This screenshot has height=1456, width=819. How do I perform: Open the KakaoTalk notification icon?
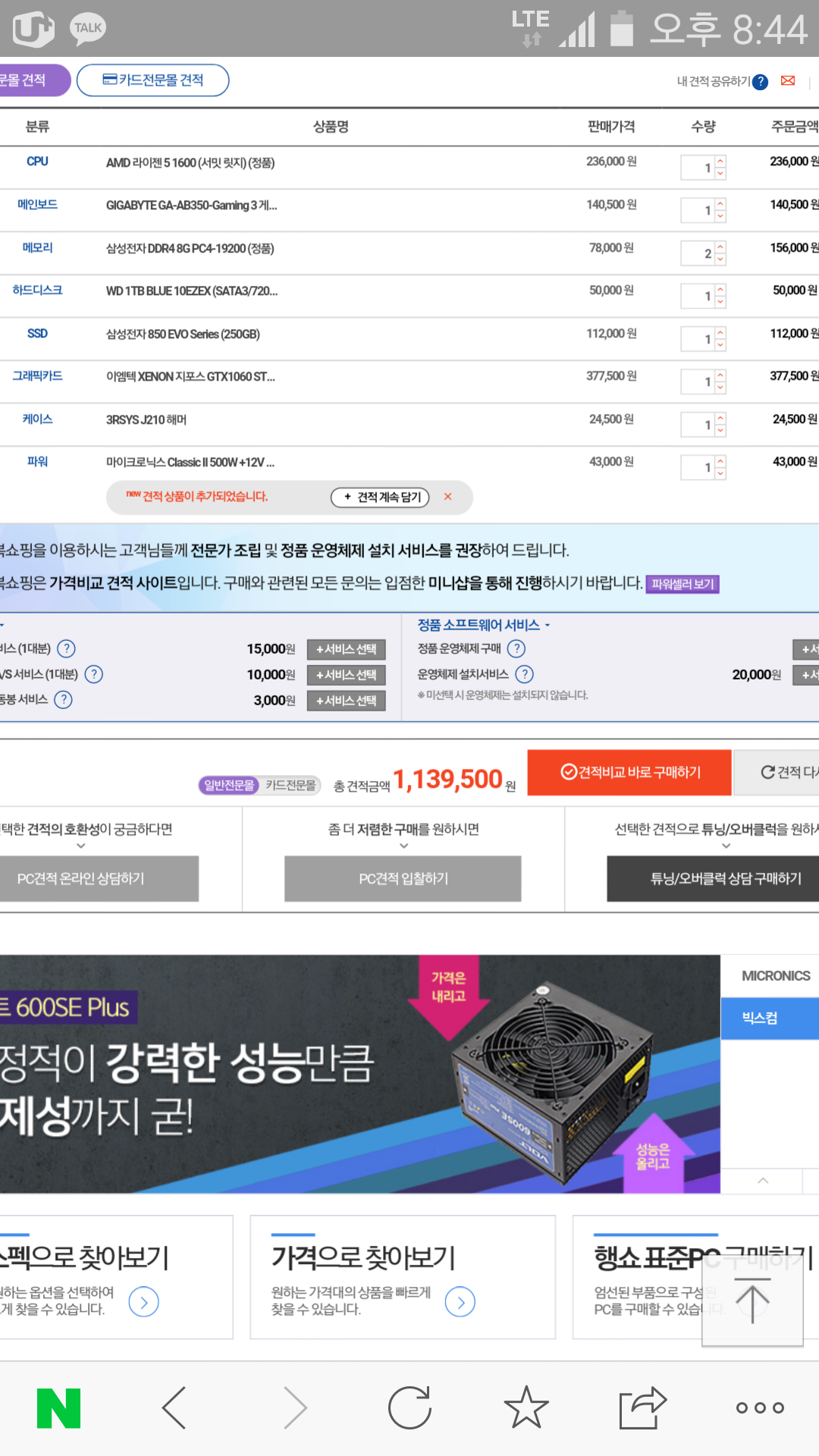pos(88,29)
